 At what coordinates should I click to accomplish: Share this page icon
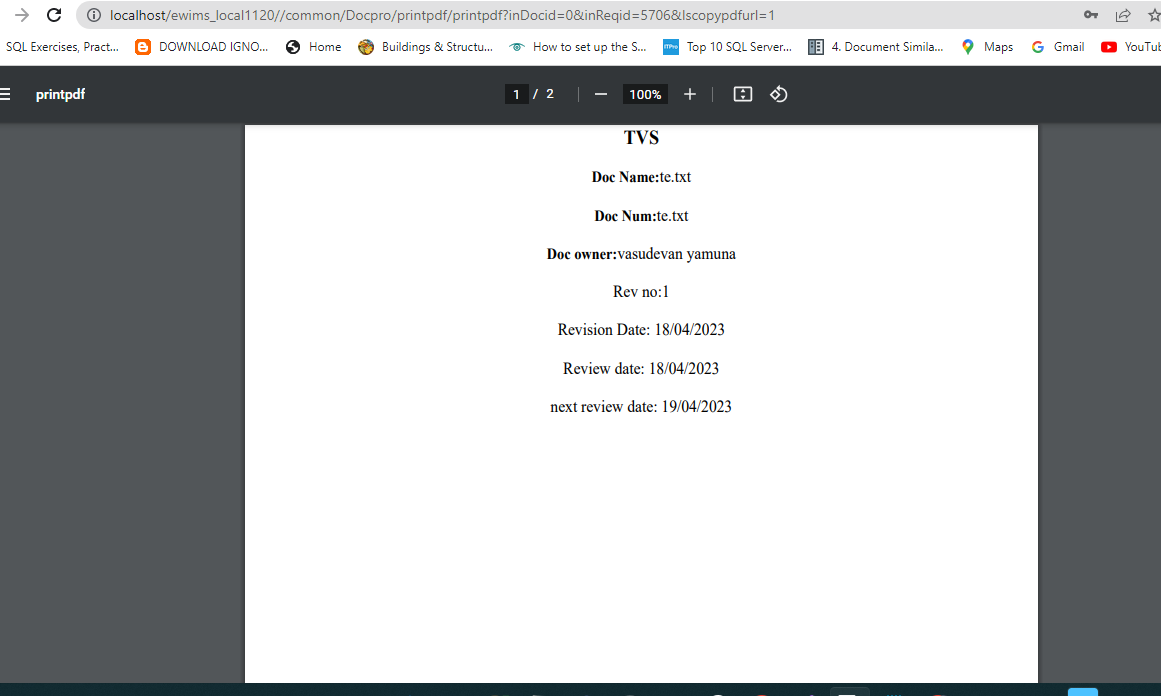point(1123,15)
